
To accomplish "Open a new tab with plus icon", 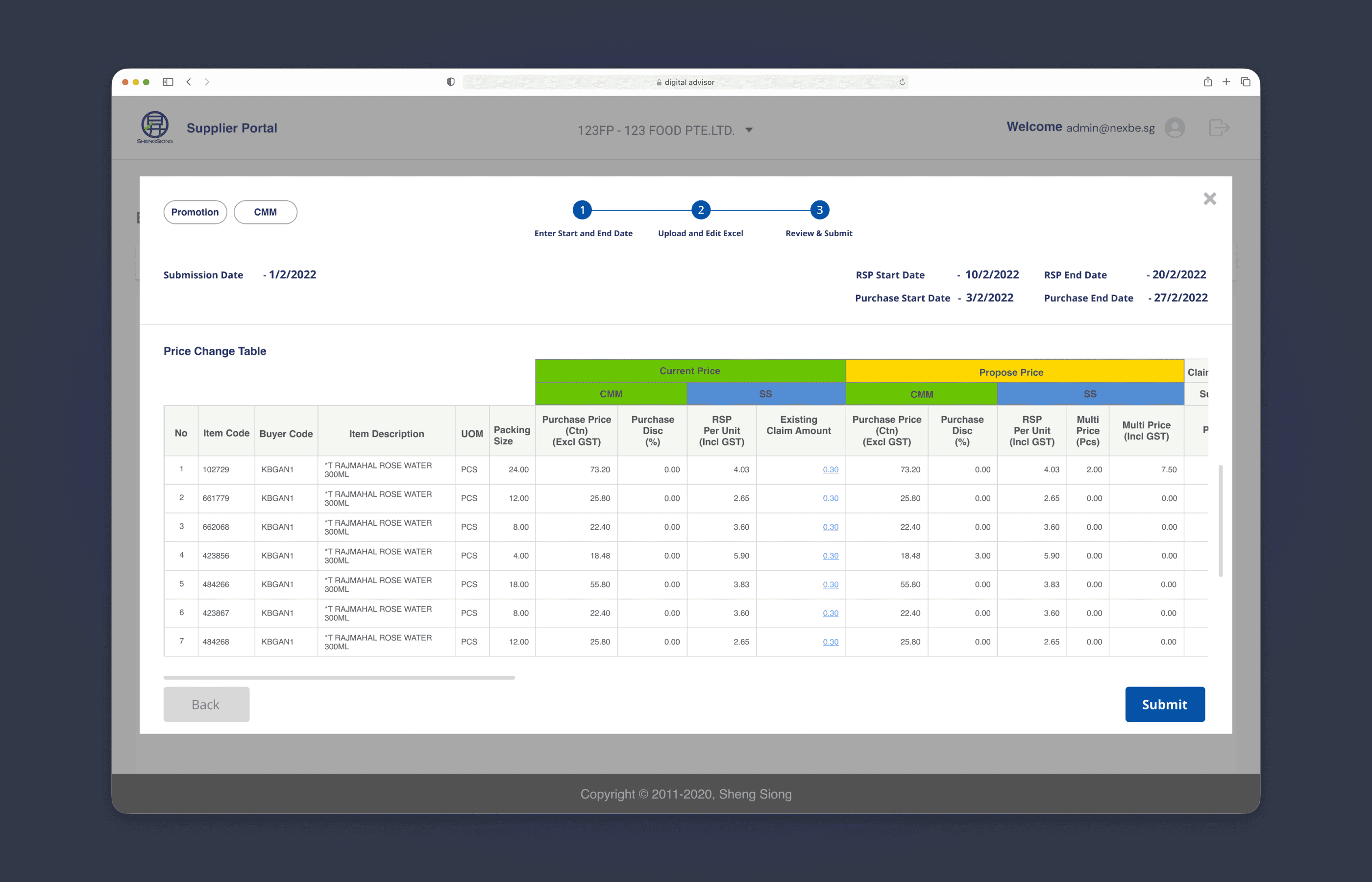I will (x=1226, y=82).
